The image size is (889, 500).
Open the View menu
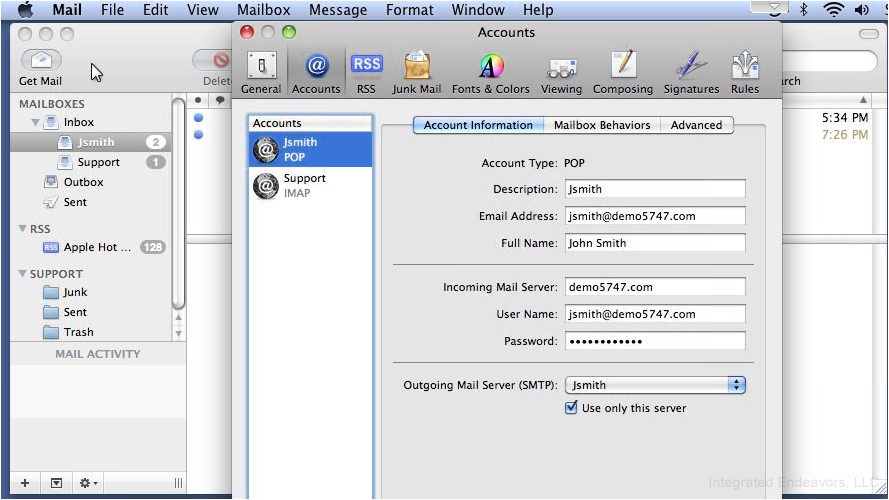coord(202,10)
